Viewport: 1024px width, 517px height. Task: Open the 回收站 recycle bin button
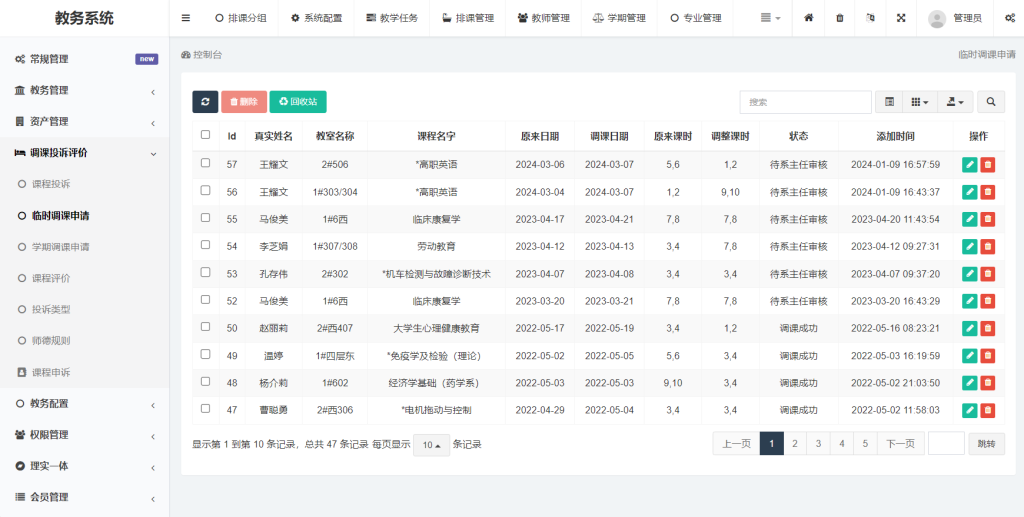[x=298, y=102]
